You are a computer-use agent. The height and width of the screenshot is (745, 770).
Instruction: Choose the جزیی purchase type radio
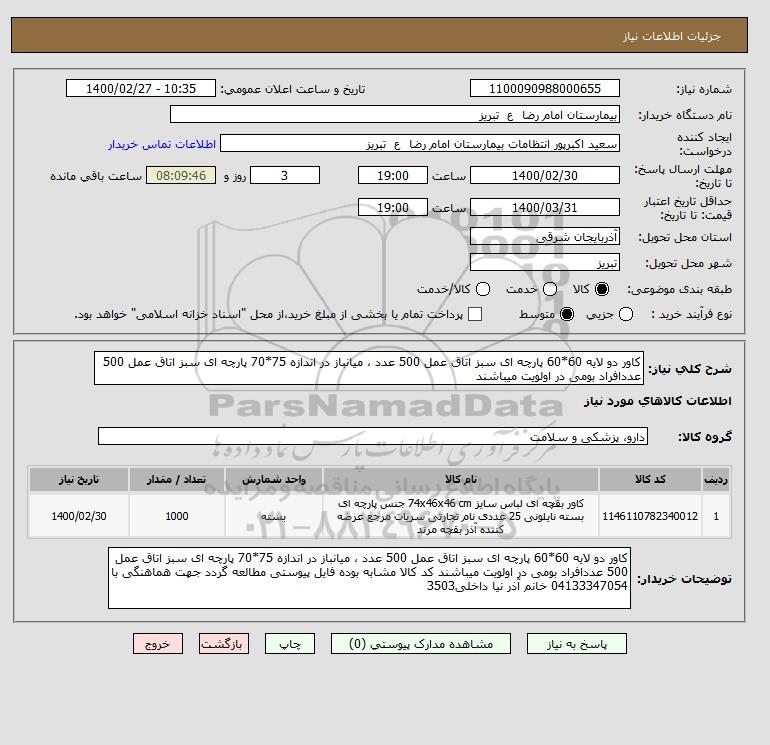[626, 314]
